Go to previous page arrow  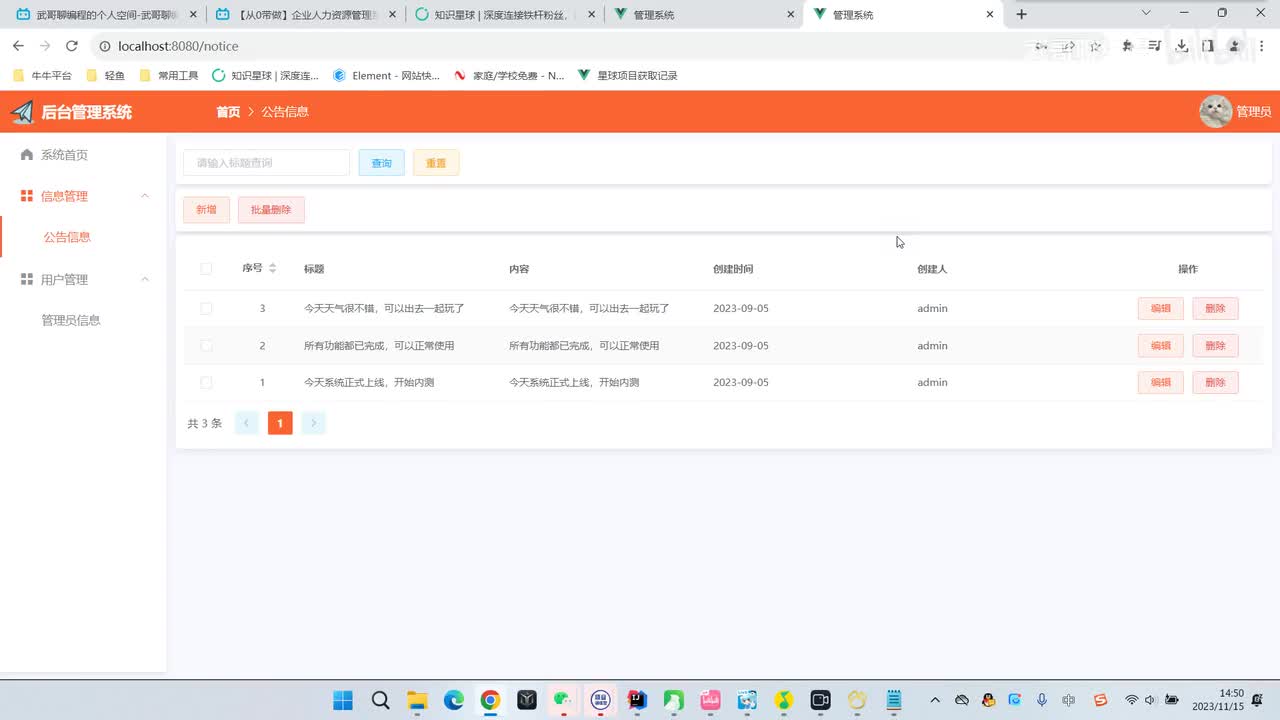[x=246, y=423]
